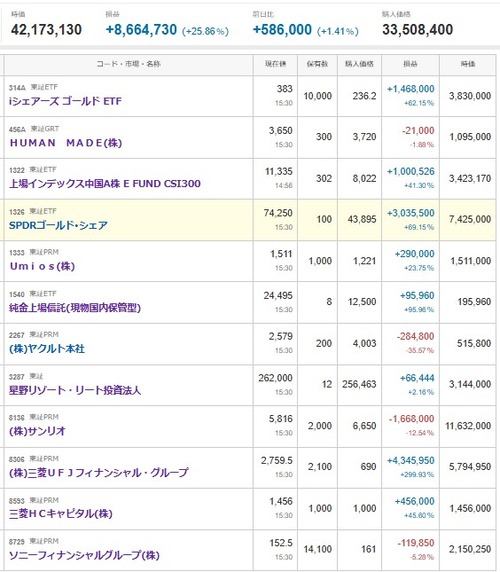This screenshot has width=500, height=572.
Task: Click the 購入価格 column header in table
Action: (359, 64)
